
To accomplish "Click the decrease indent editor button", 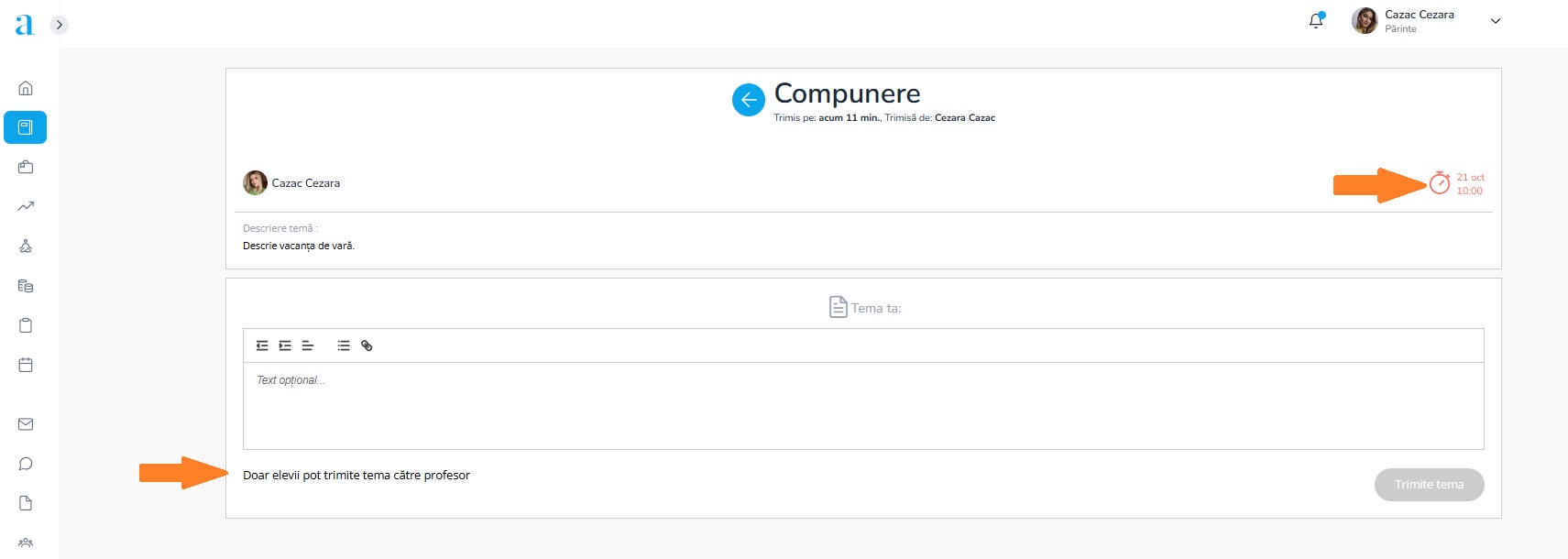I will [x=262, y=345].
